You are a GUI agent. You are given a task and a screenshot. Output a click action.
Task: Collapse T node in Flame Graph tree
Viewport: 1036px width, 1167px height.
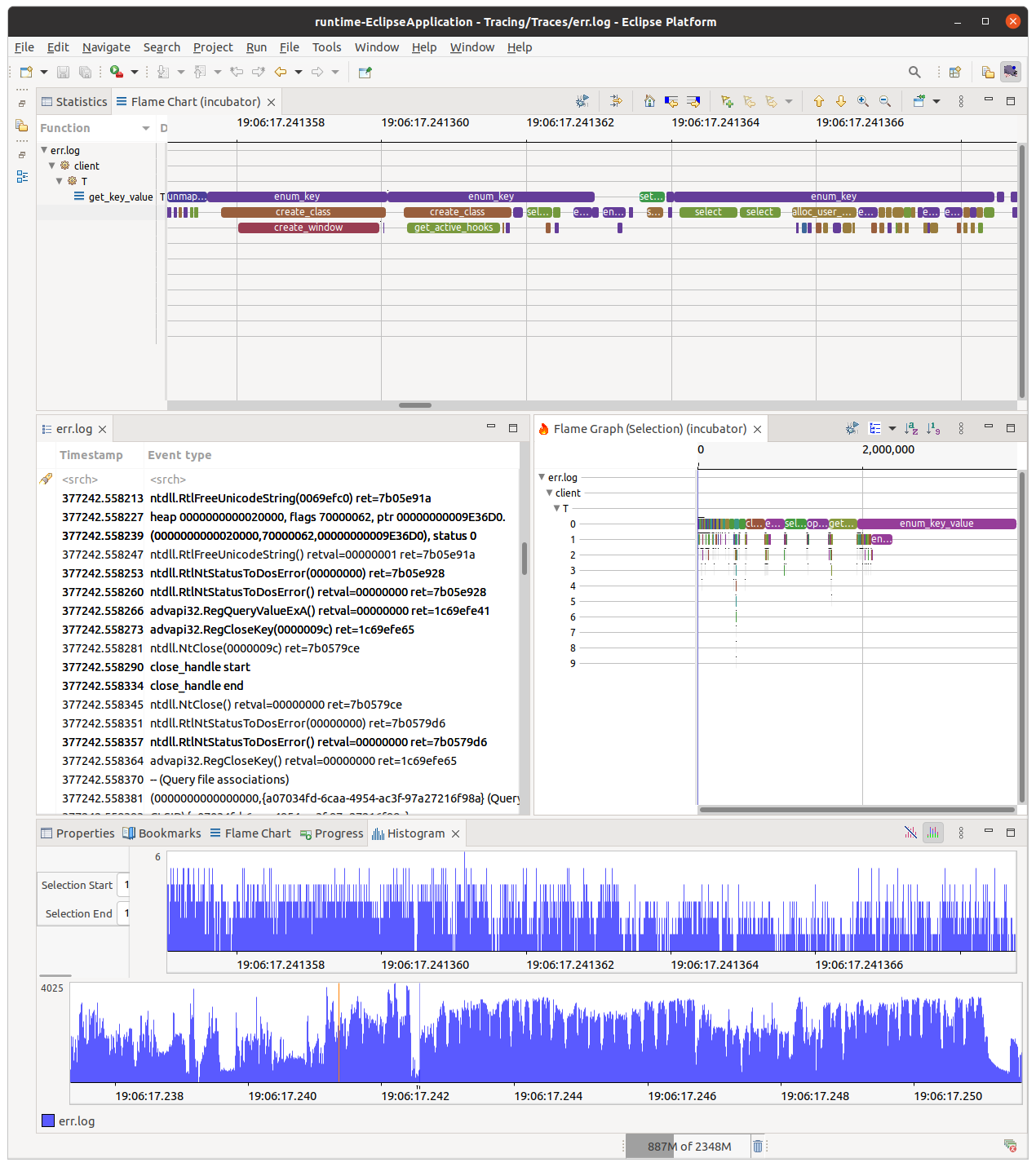coord(556,508)
